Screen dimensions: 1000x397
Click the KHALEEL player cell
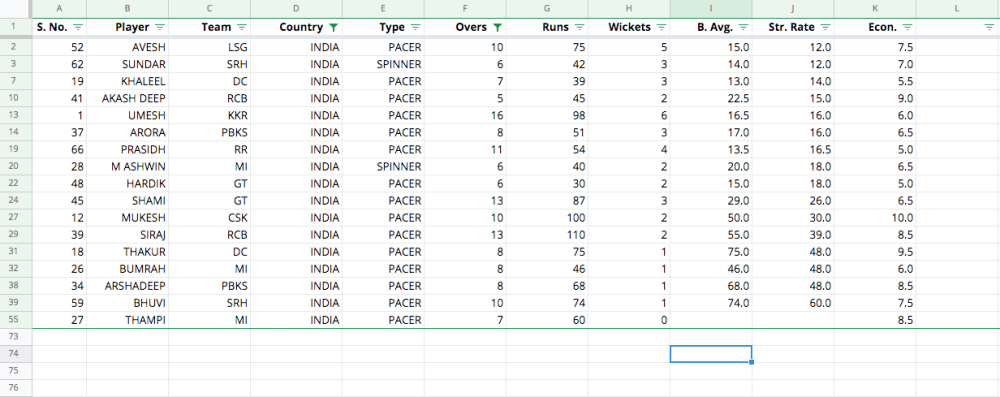click(x=128, y=82)
